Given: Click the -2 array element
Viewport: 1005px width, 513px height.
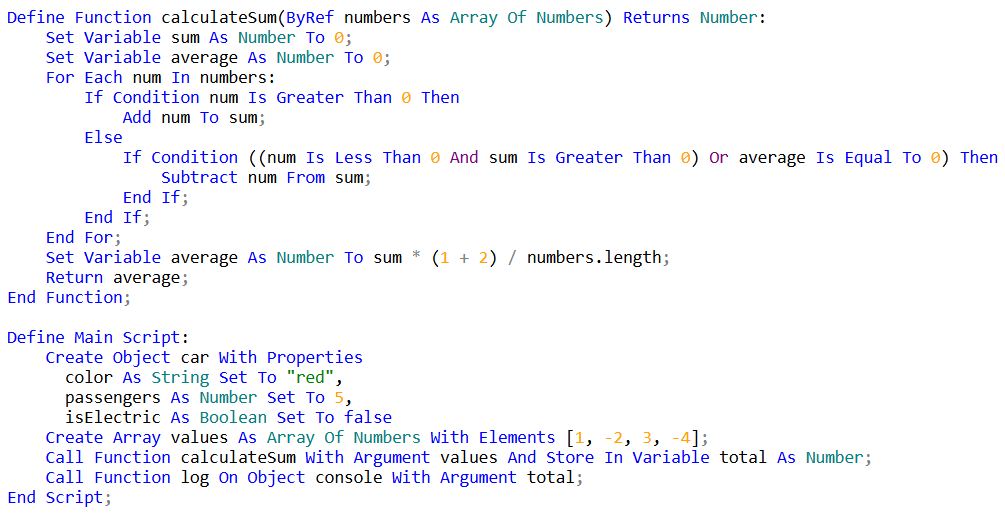Looking at the screenshot, I should click(x=613, y=437).
